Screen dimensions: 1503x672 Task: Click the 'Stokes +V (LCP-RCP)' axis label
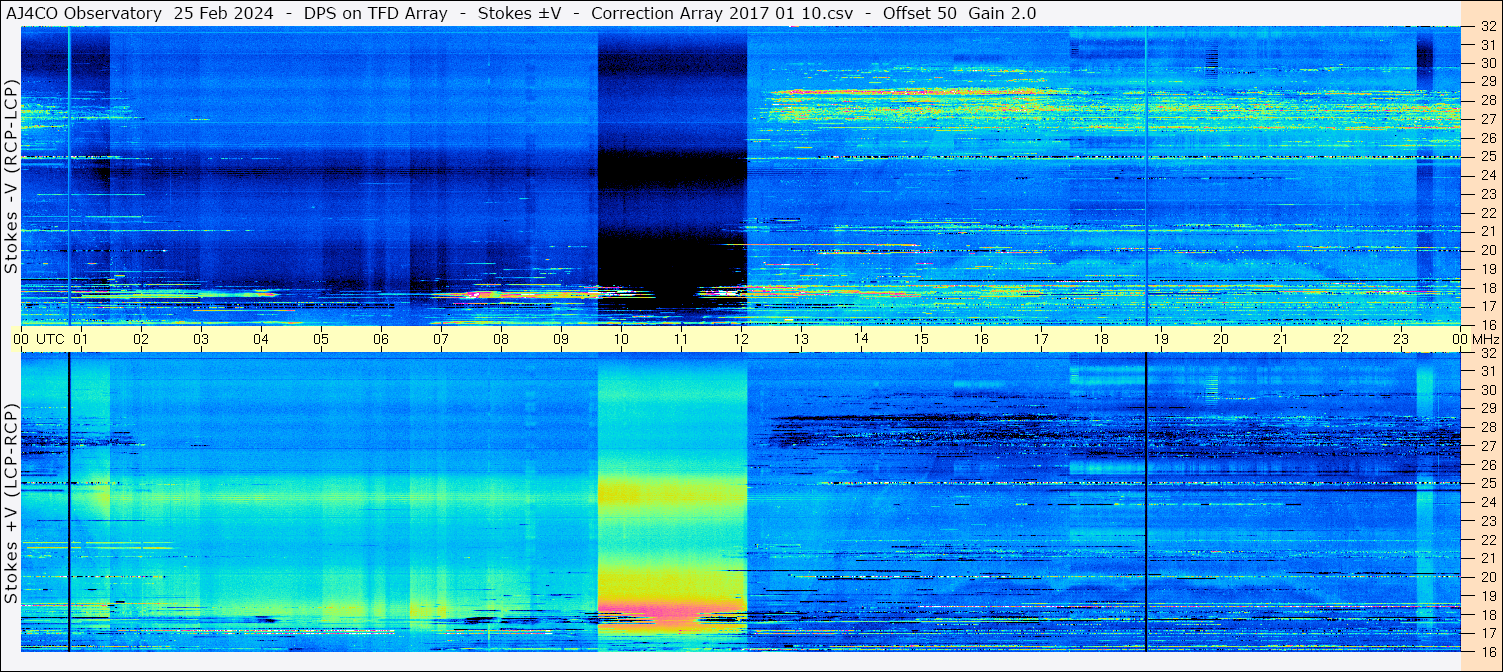11,505
